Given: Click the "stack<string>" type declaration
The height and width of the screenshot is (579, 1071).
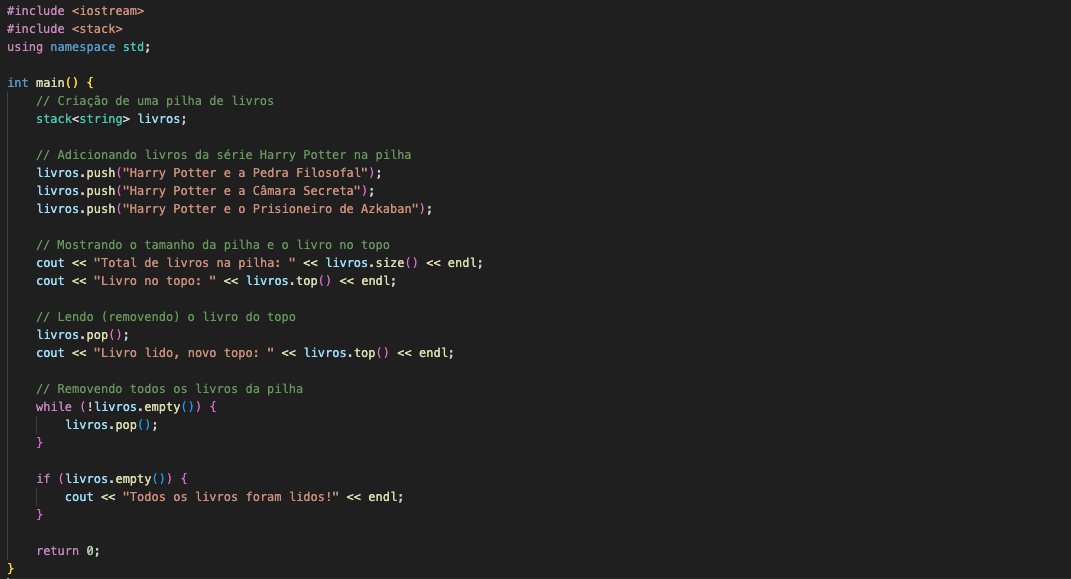Looking at the screenshot, I should pos(83,119).
